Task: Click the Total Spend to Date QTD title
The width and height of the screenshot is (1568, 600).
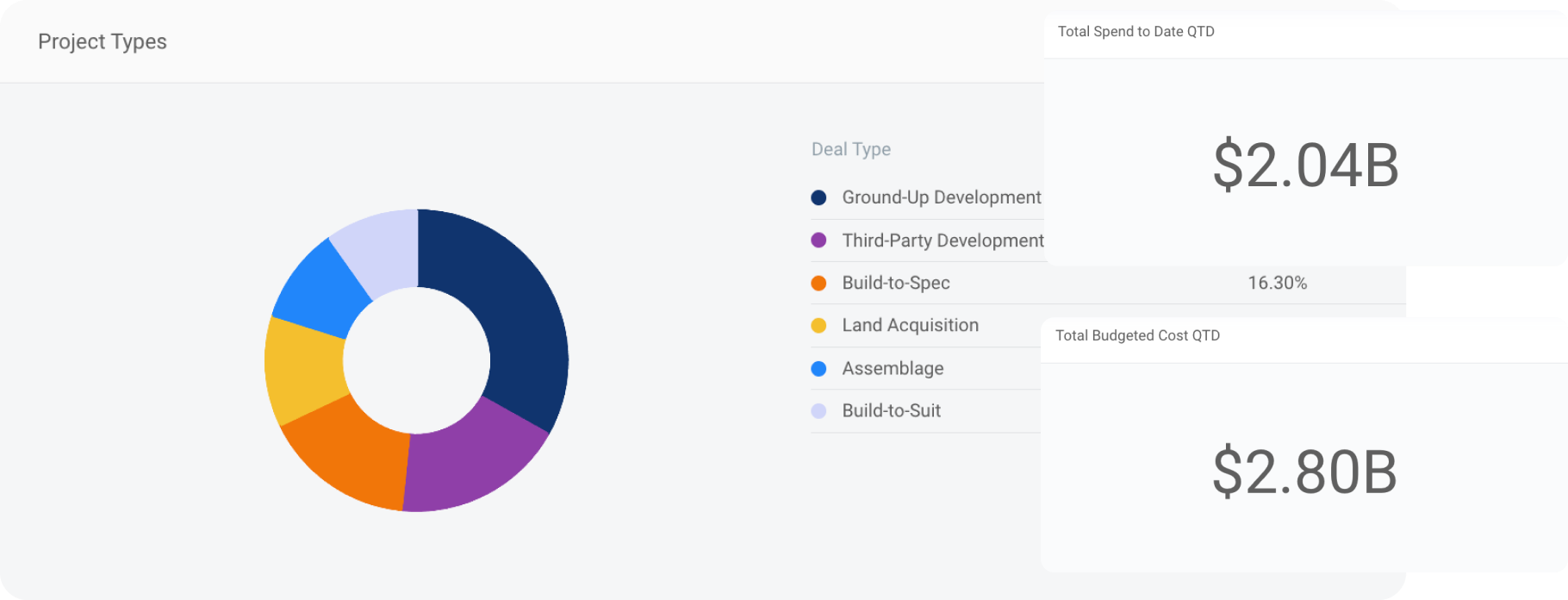Action: [x=1136, y=31]
